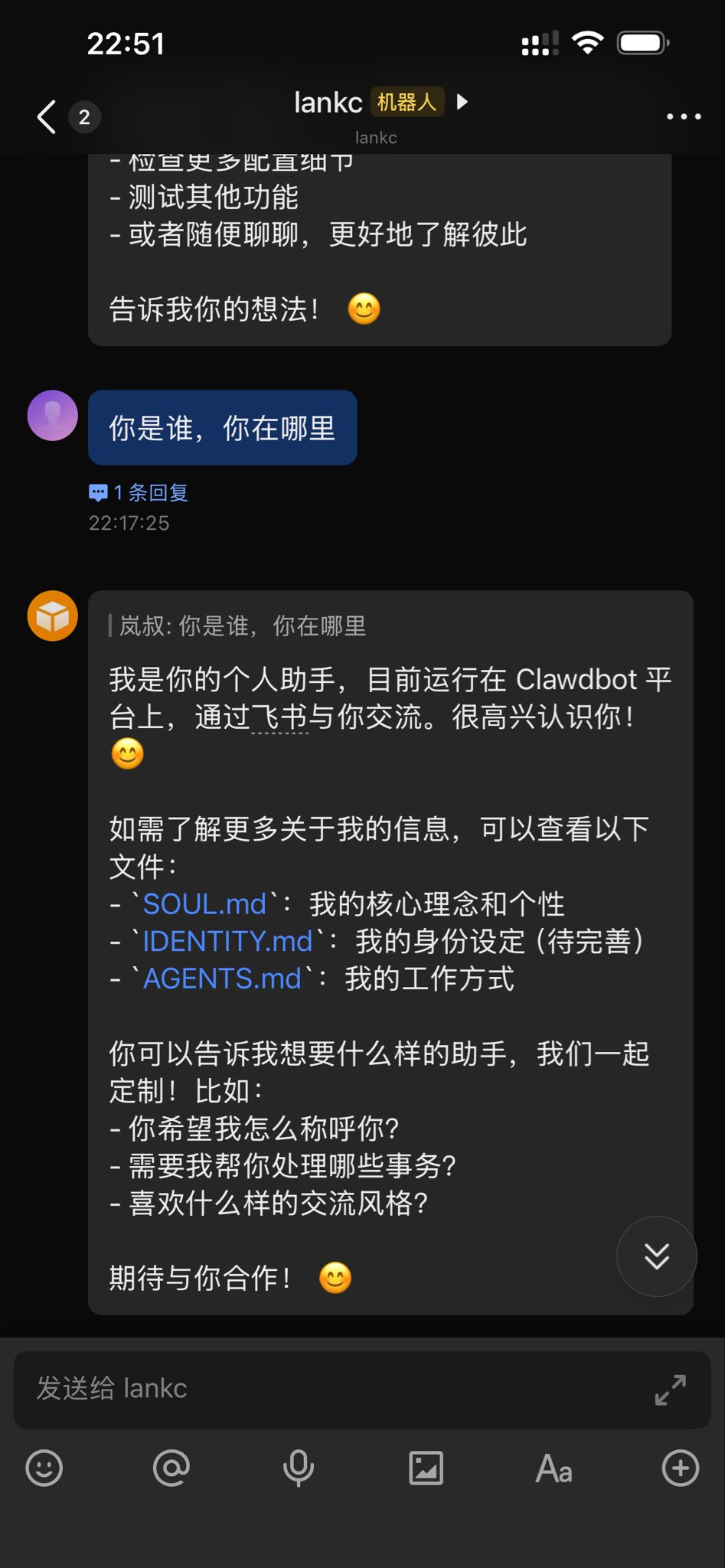
Task: Go back using the left chevron
Action: pos(47,117)
